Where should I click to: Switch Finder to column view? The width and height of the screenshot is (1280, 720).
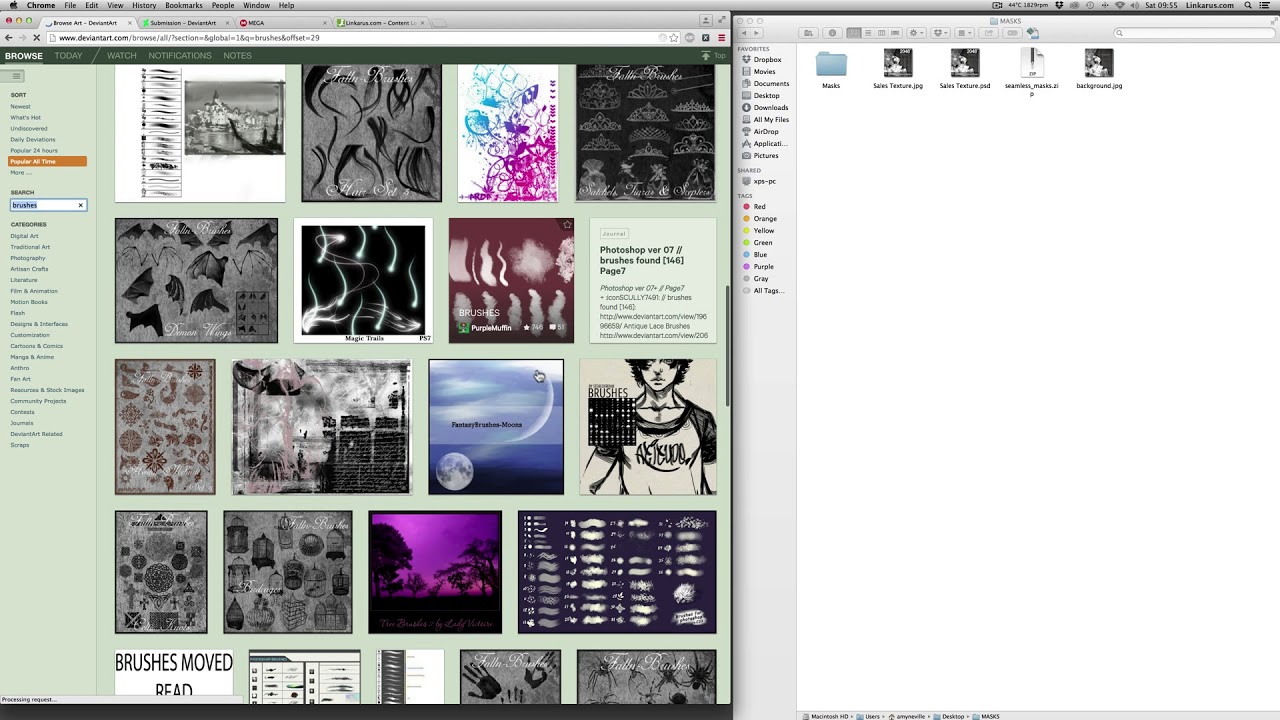coord(881,33)
